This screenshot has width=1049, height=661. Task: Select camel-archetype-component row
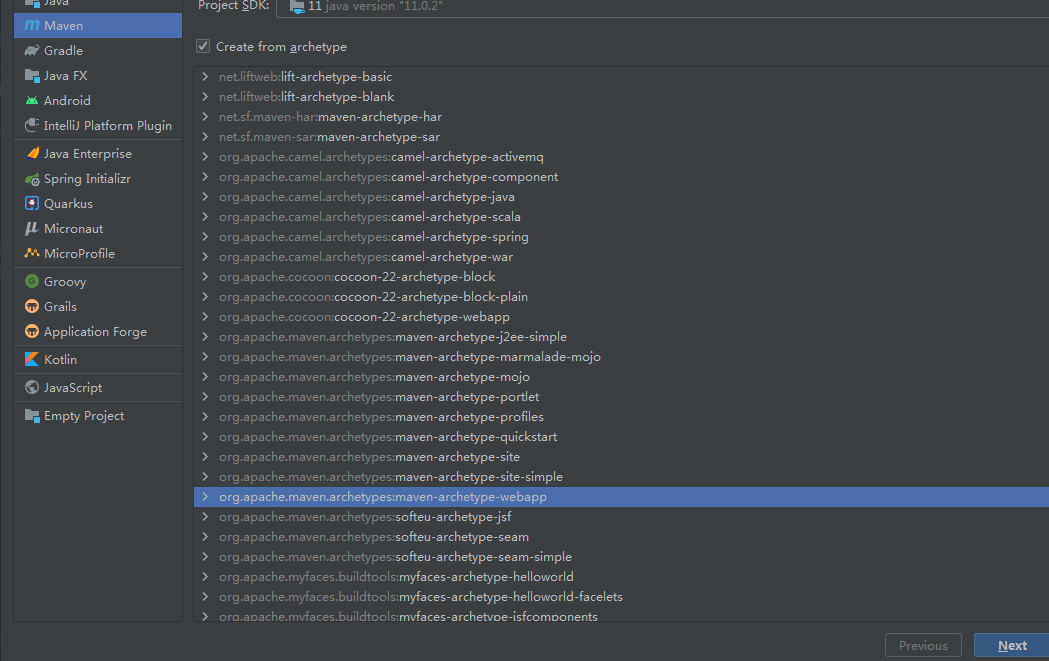[622, 177]
